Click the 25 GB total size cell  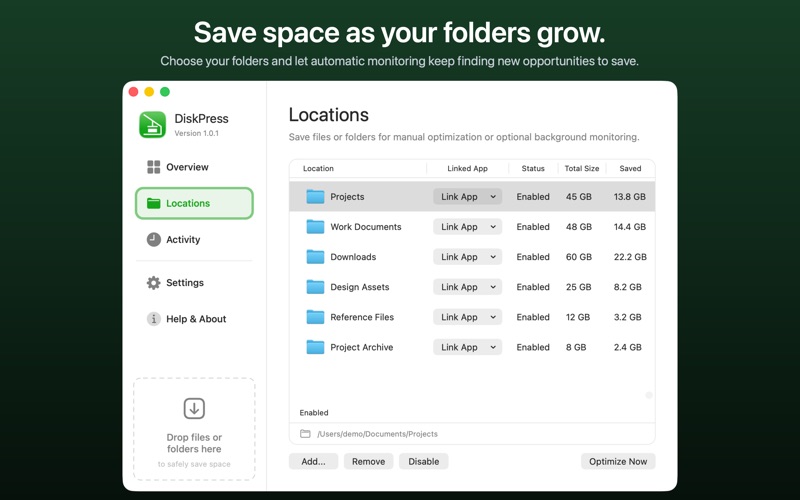click(579, 287)
